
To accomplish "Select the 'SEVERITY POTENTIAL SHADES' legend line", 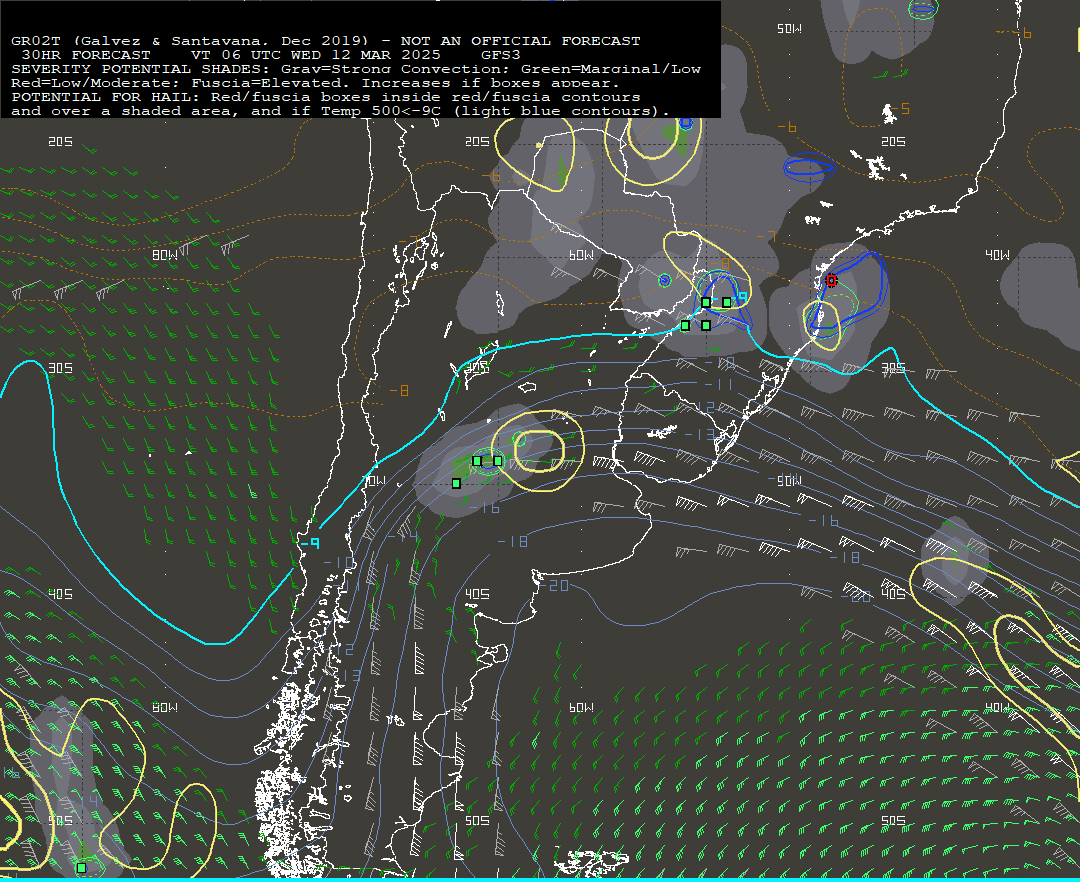I will pos(356,69).
